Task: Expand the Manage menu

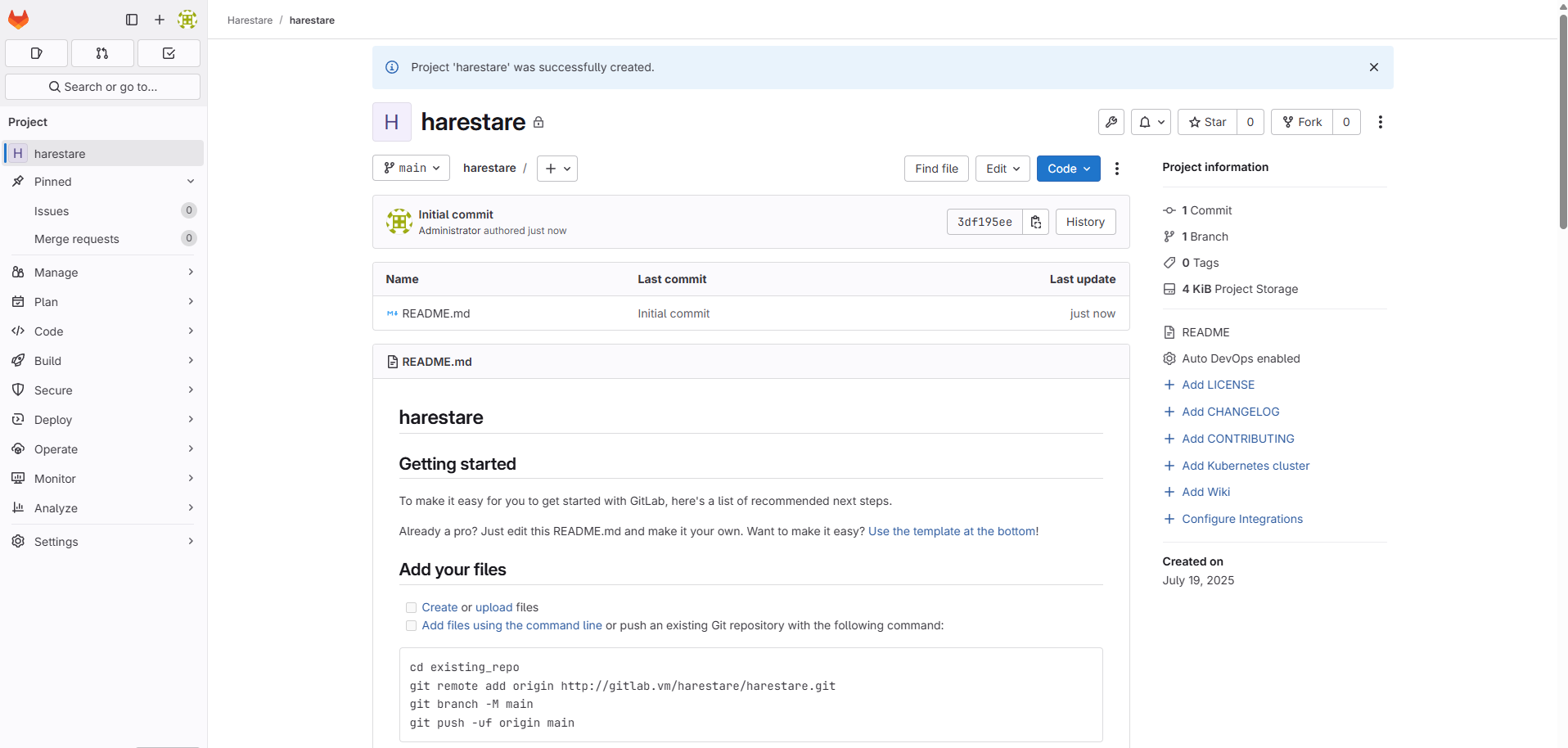Action: [x=104, y=273]
